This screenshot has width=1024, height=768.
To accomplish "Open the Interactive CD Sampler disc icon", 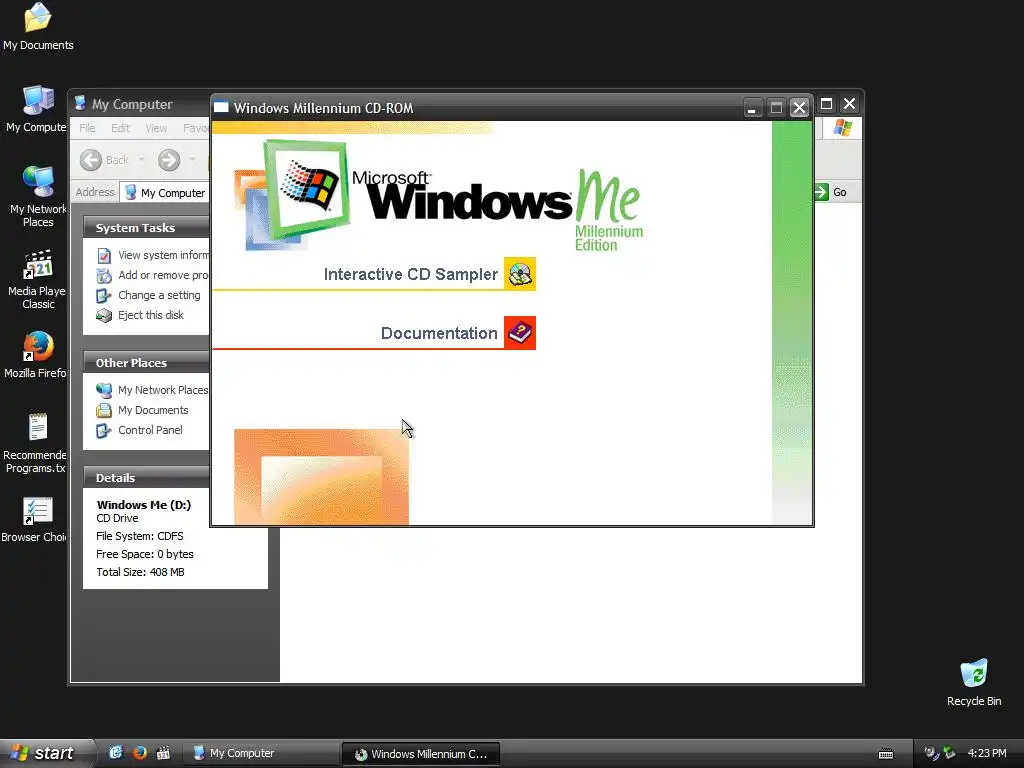I will (x=520, y=274).
